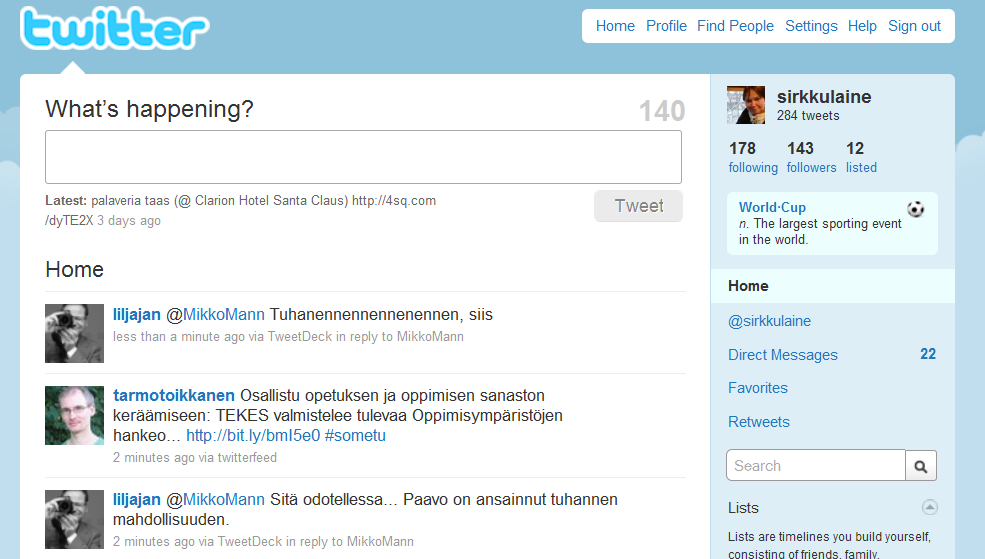Click 284 tweets count
This screenshot has height=559, width=985.
(808, 116)
